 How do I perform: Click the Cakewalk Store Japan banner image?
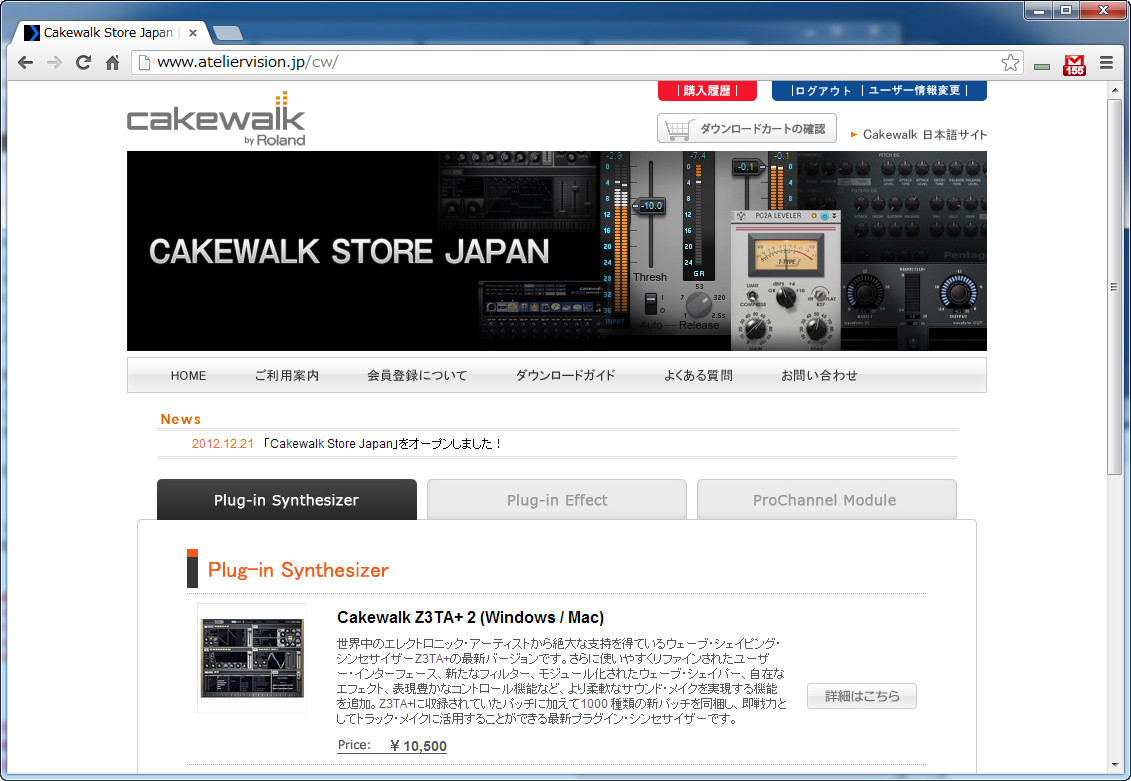(557, 251)
